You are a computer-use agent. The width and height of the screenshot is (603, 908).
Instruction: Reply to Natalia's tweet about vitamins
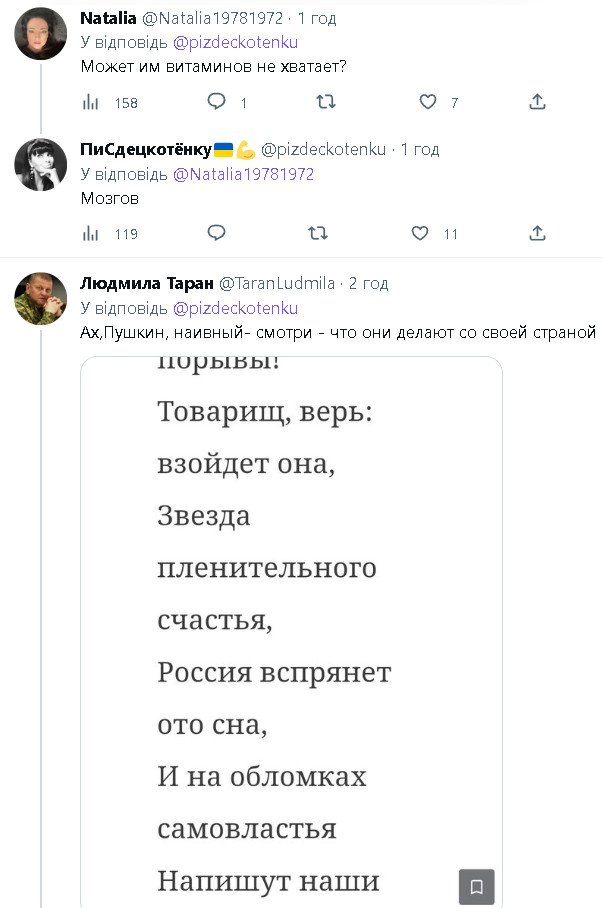[x=216, y=102]
